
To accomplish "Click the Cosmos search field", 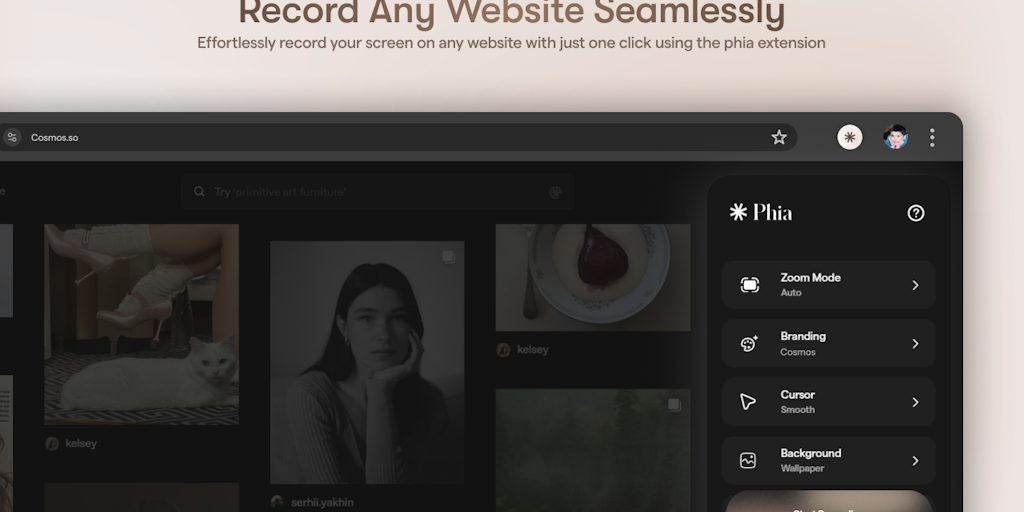I will coord(378,192).
